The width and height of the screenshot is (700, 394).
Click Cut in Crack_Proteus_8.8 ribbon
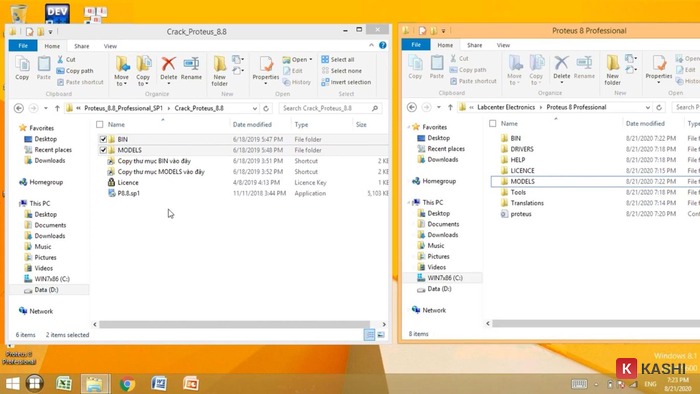67,59
